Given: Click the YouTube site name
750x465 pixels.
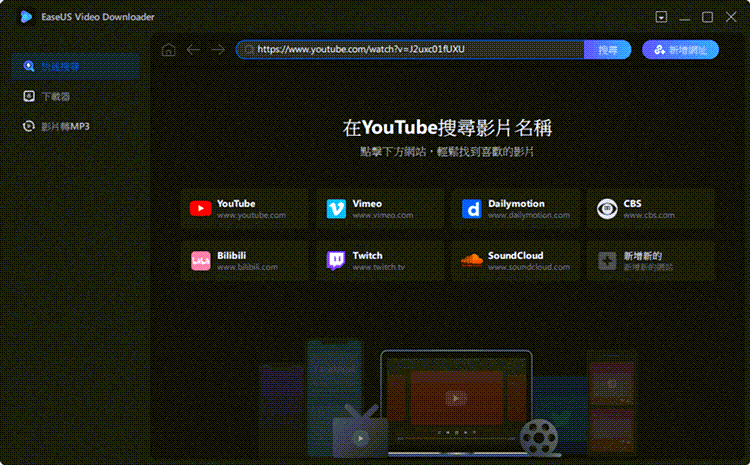Looking at the screenshot, I should coord(236,204).
